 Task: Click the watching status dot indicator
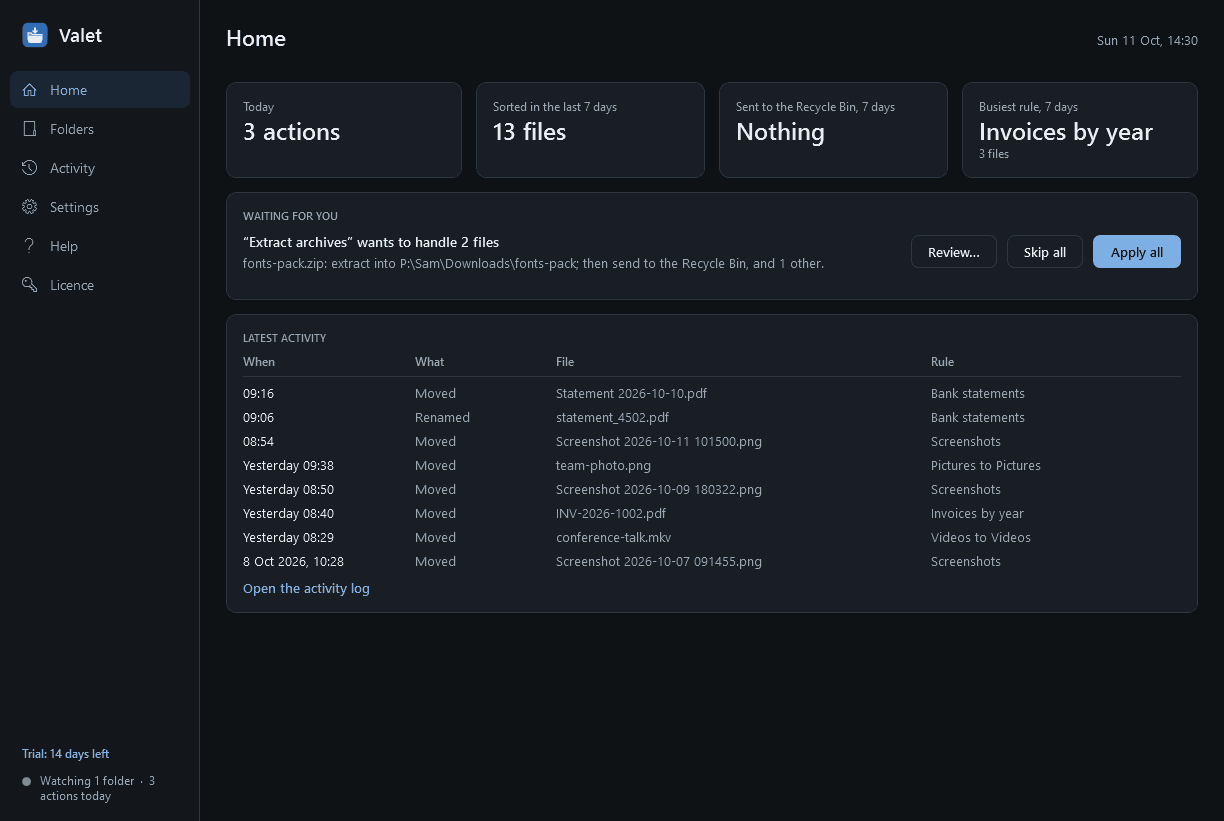pyautogui.click(x=27, y=781)
